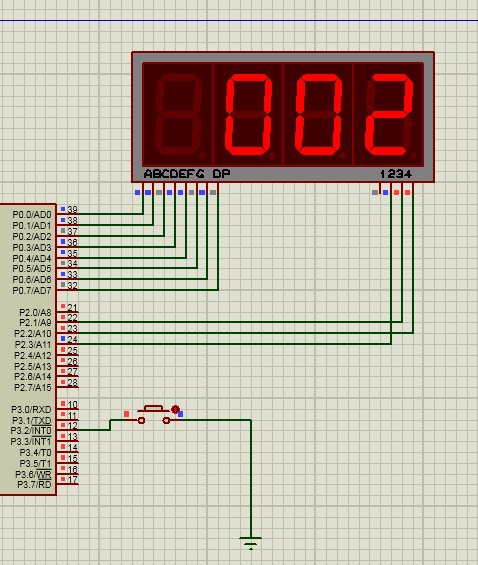Select the P2.7/A15 pin label
Screen dimensions: 478x565
click(33, 387)
